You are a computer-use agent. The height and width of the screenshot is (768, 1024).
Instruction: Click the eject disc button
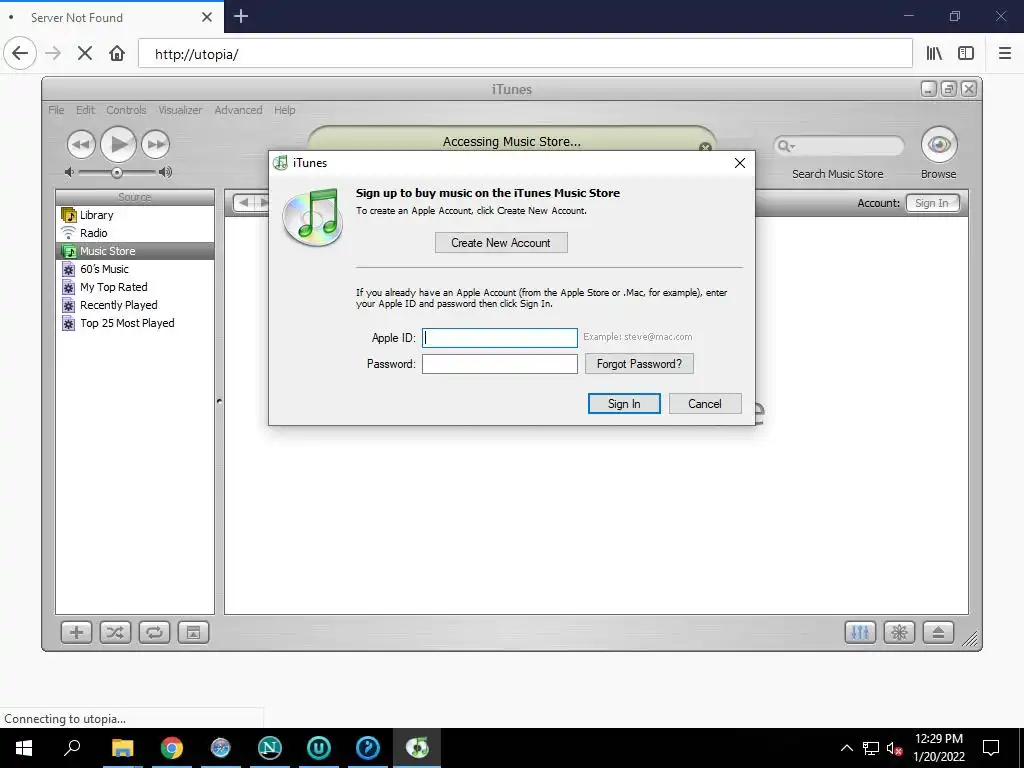938,632
